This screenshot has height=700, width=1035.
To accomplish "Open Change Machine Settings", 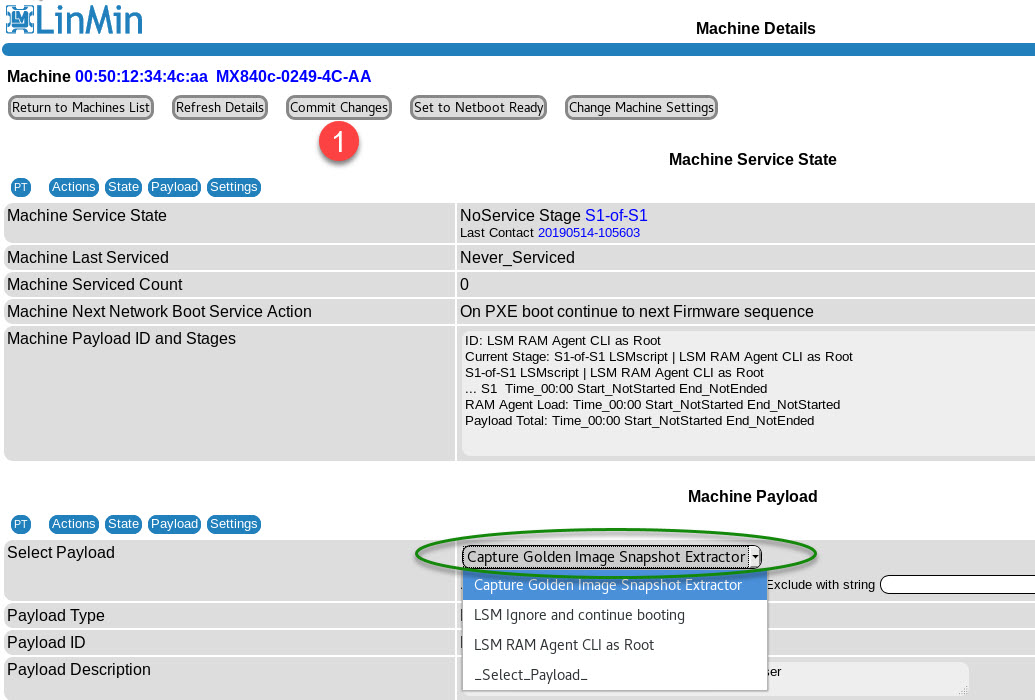I will 641,108.
